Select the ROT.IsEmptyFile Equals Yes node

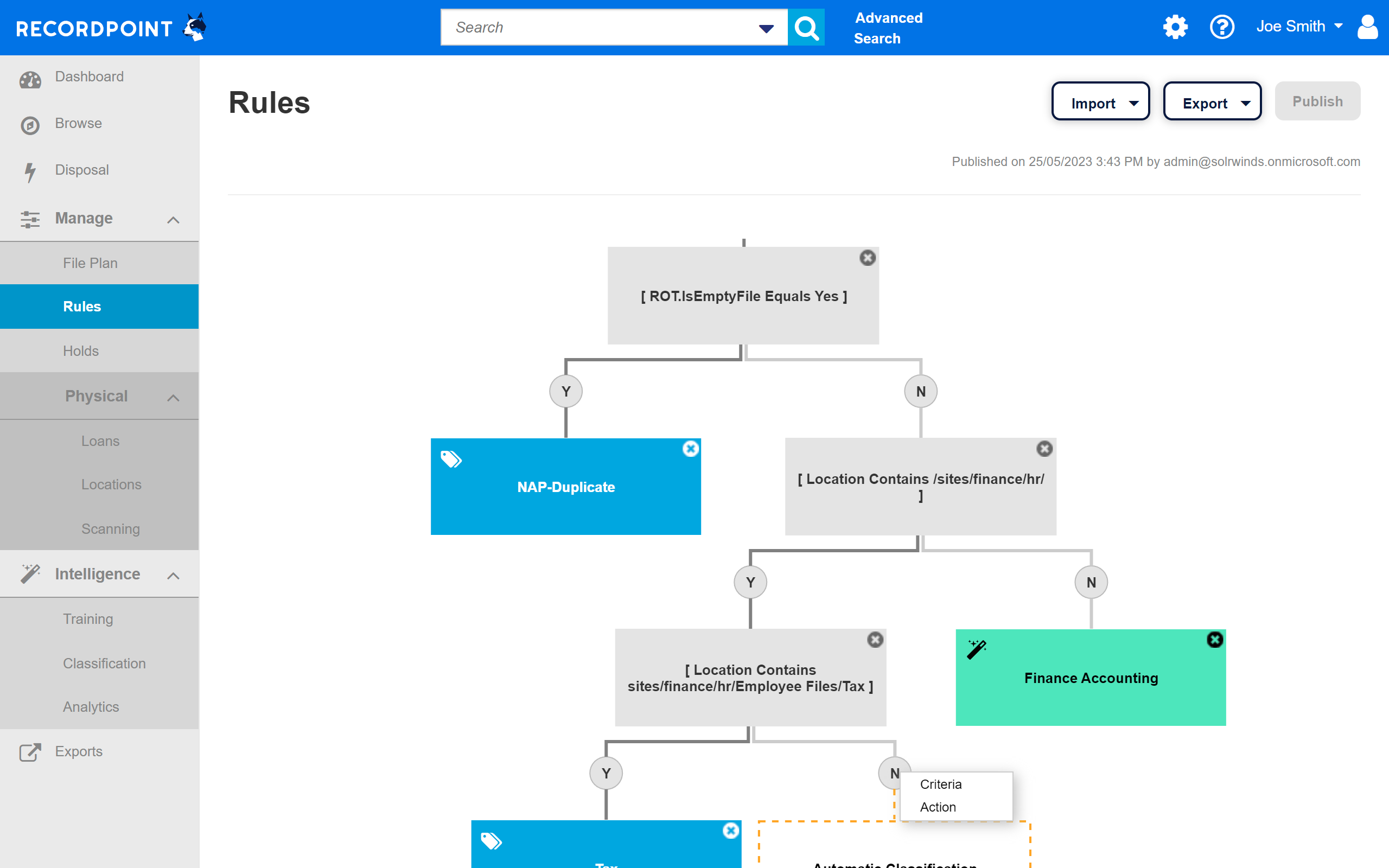(x=743, y=296)
